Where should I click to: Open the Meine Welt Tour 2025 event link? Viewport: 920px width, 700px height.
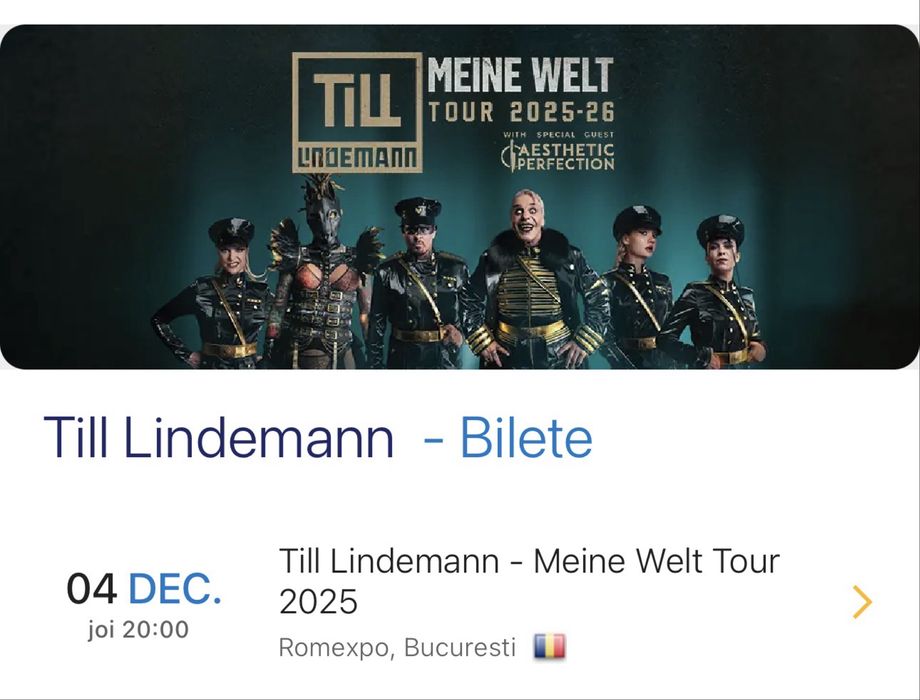[529, 580]
